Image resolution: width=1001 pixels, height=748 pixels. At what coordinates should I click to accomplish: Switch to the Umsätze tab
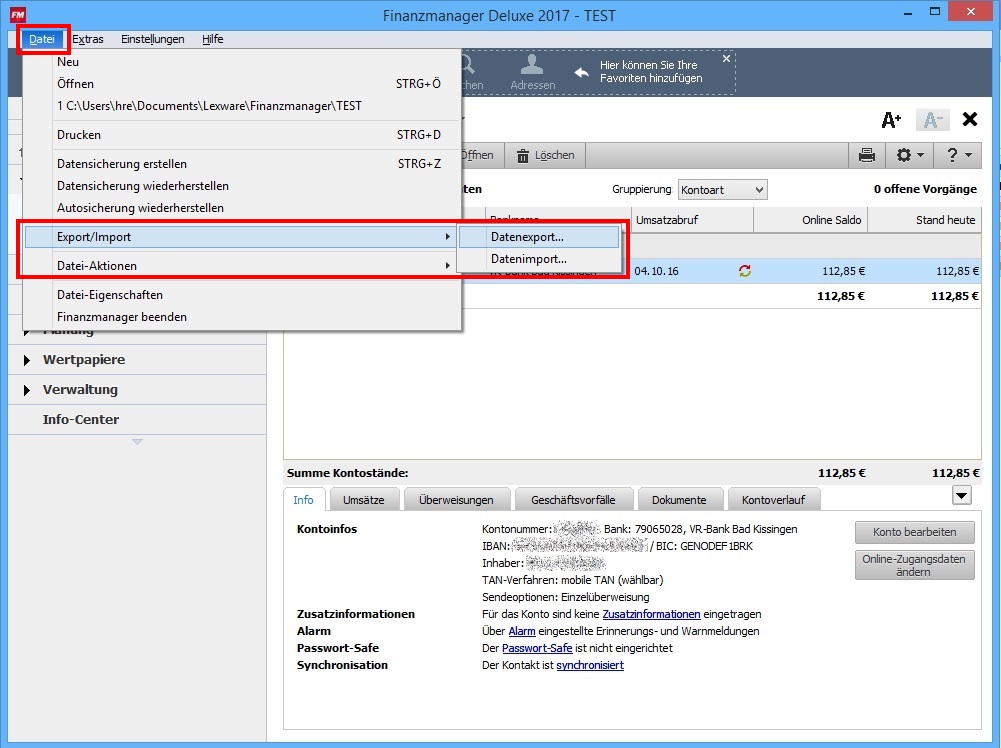pos(364,500)
